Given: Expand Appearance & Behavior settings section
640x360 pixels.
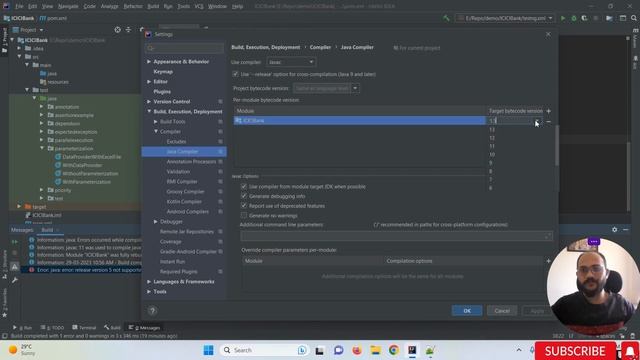Looking at the screenshot, I should coord(149,62).
